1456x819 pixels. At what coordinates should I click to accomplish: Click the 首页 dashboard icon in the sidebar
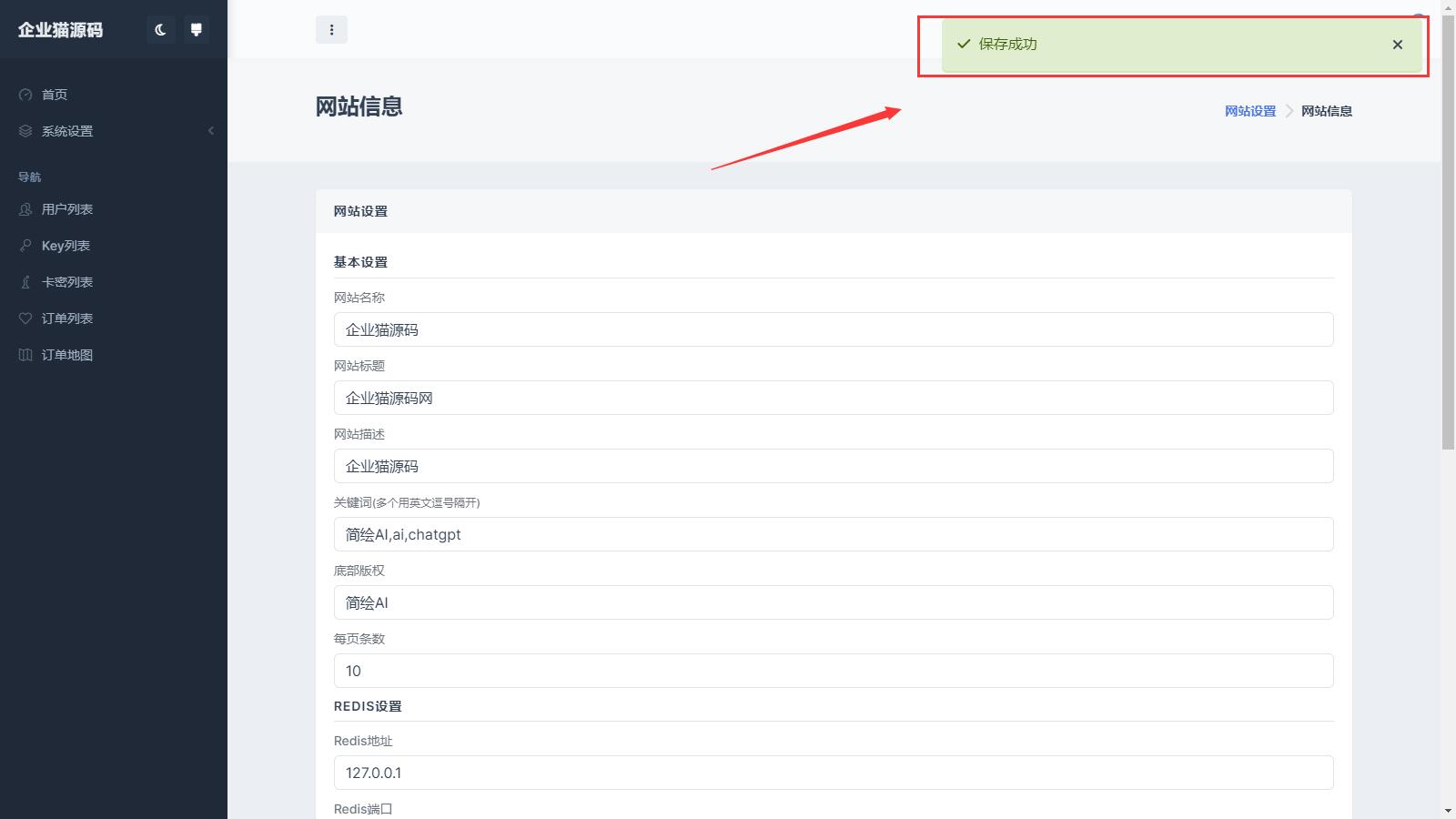click(x=25, y=95)
